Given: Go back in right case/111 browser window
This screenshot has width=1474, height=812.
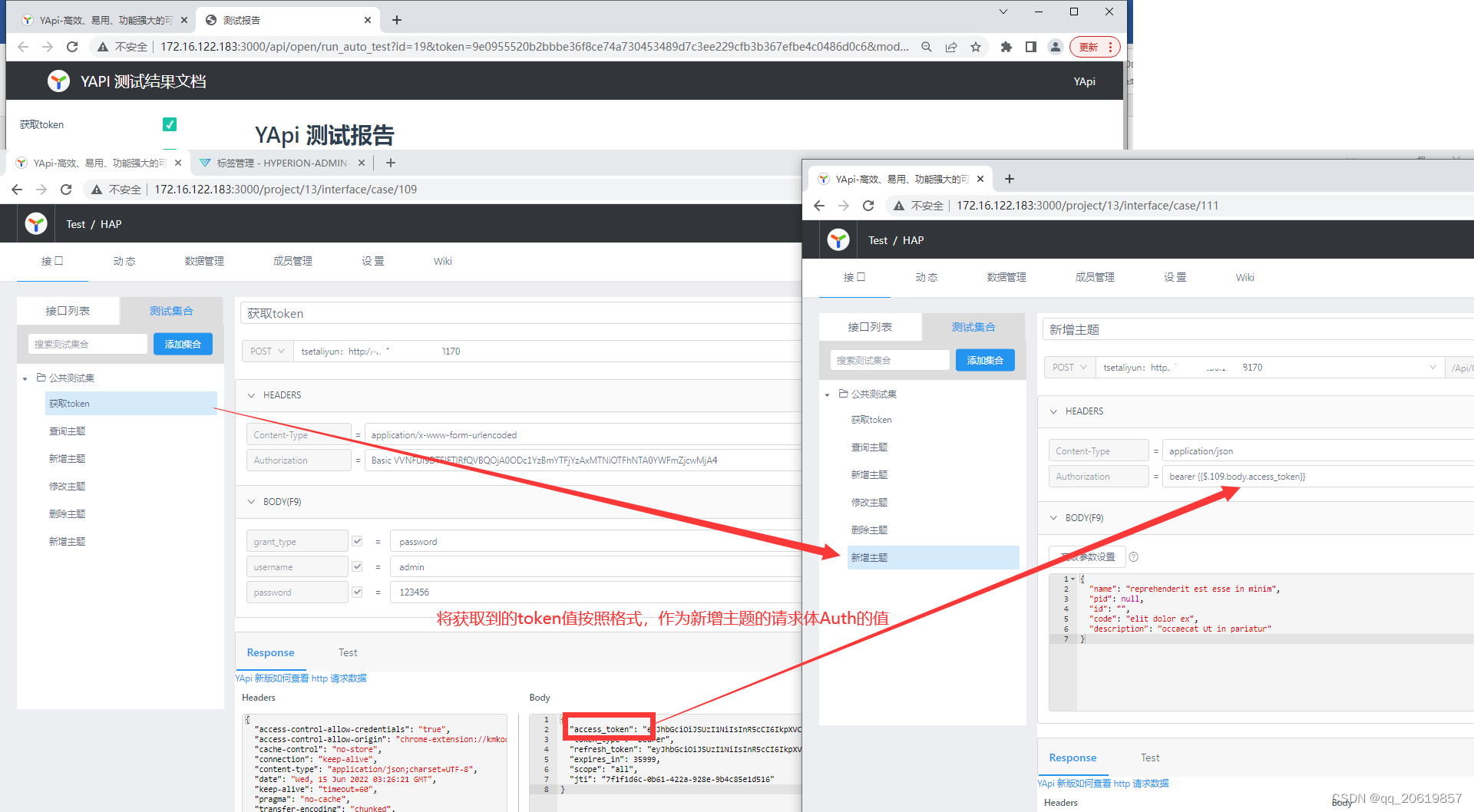Looking at the screenshot, I should coord(819,206).
